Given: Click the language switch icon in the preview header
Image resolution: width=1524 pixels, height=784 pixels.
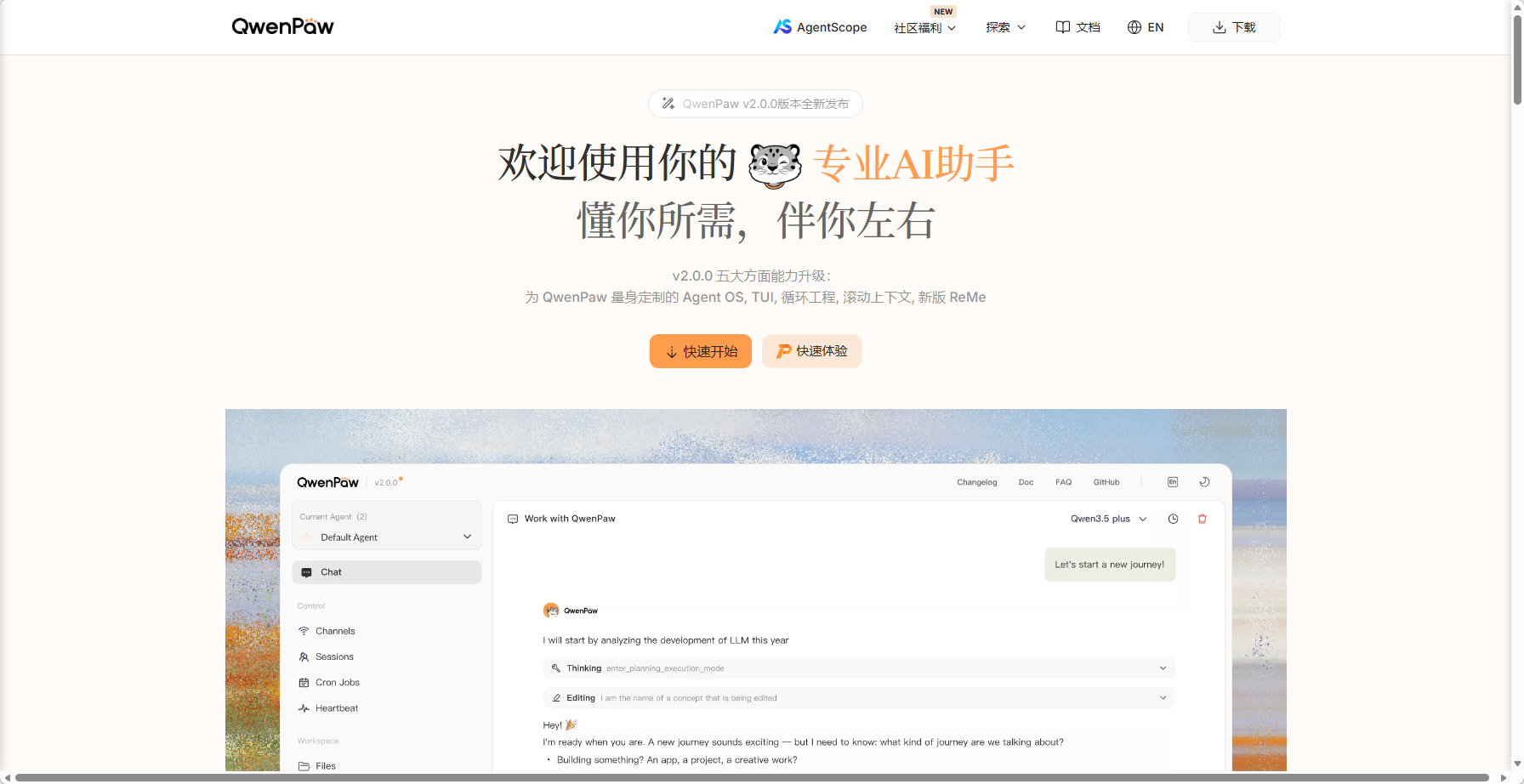Looking at the screenshot, I should click(1173, 482).
